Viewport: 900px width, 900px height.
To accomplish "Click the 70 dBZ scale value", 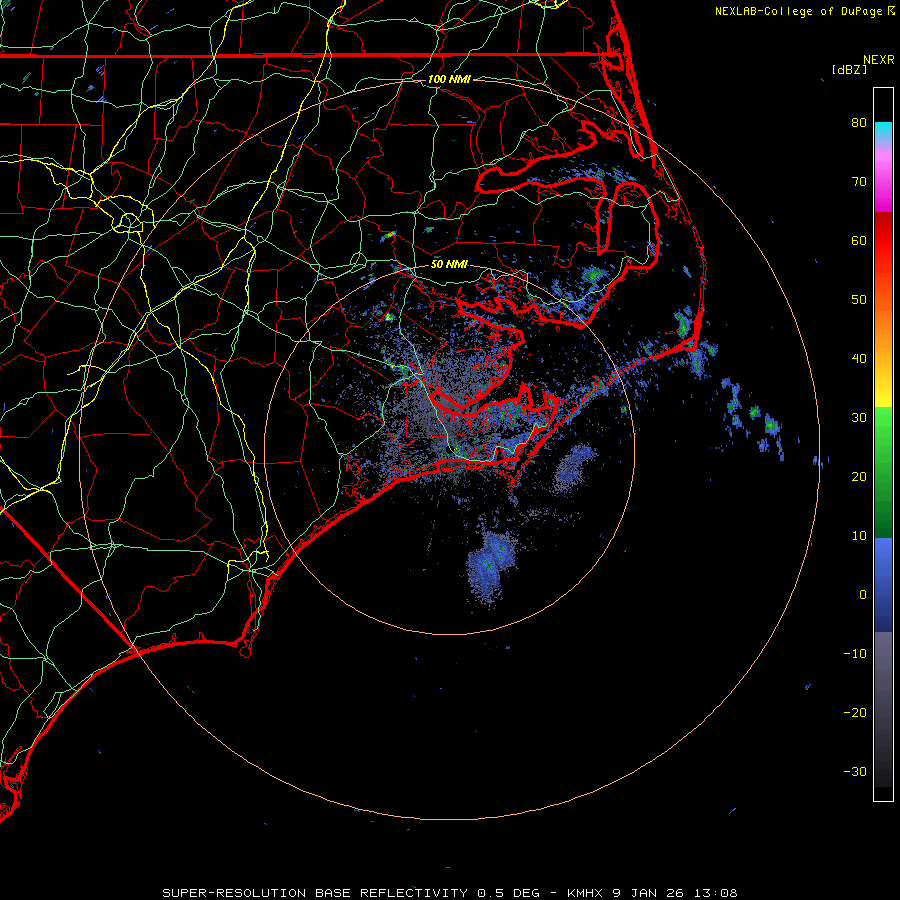I will (859, 181).
